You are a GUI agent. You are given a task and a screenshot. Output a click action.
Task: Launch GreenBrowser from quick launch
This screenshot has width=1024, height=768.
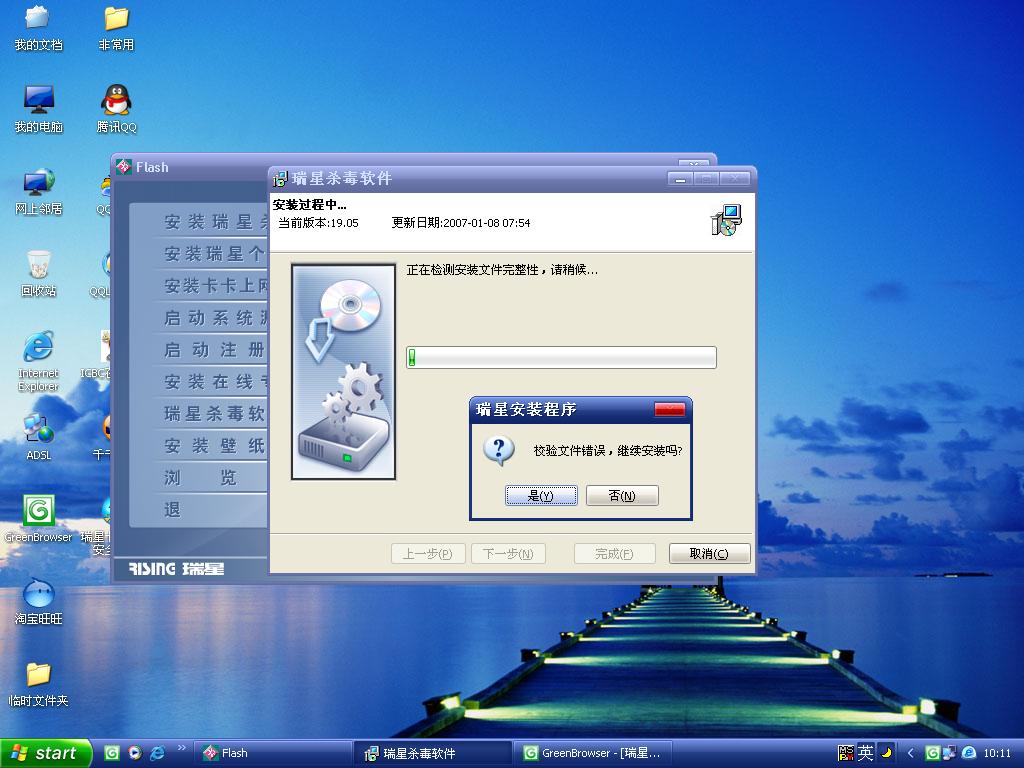tap(112, 753)
